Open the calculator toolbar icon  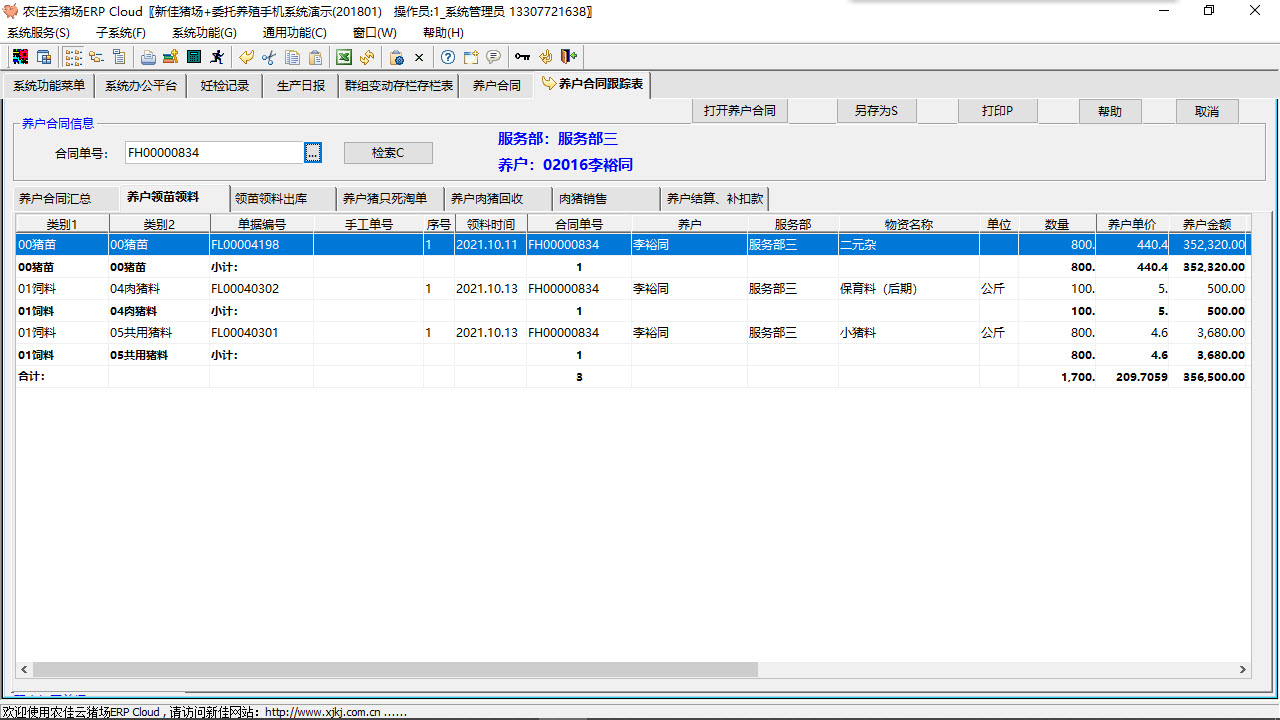[x=195, y=56]
